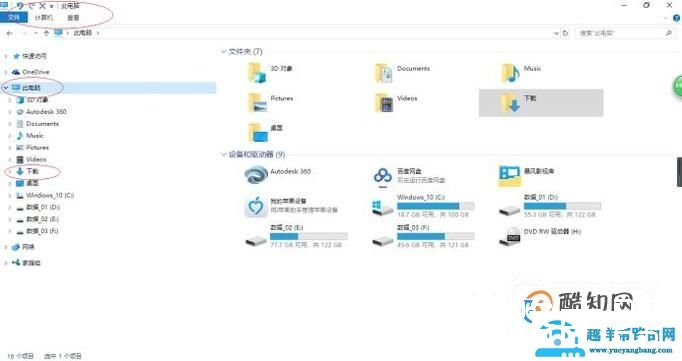682x361 pixels.
Task: Select the Autodesk 360 device icon under 设备和驱动器
Action: (x=256, y=175)
